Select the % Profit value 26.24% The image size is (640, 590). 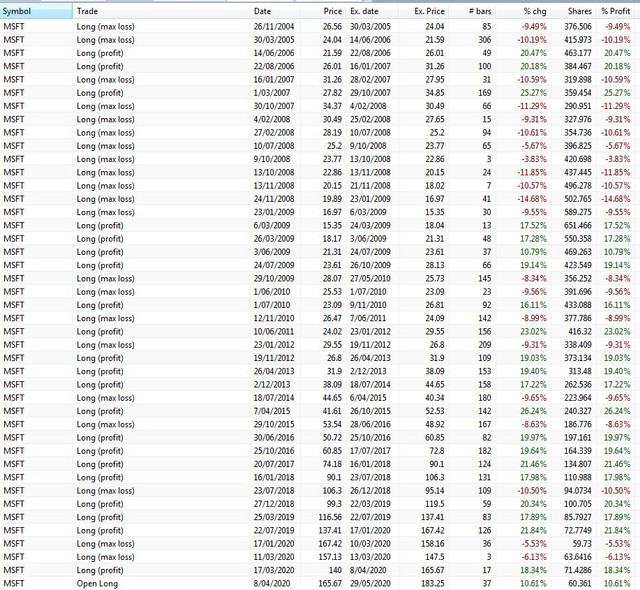click(617, 411)
